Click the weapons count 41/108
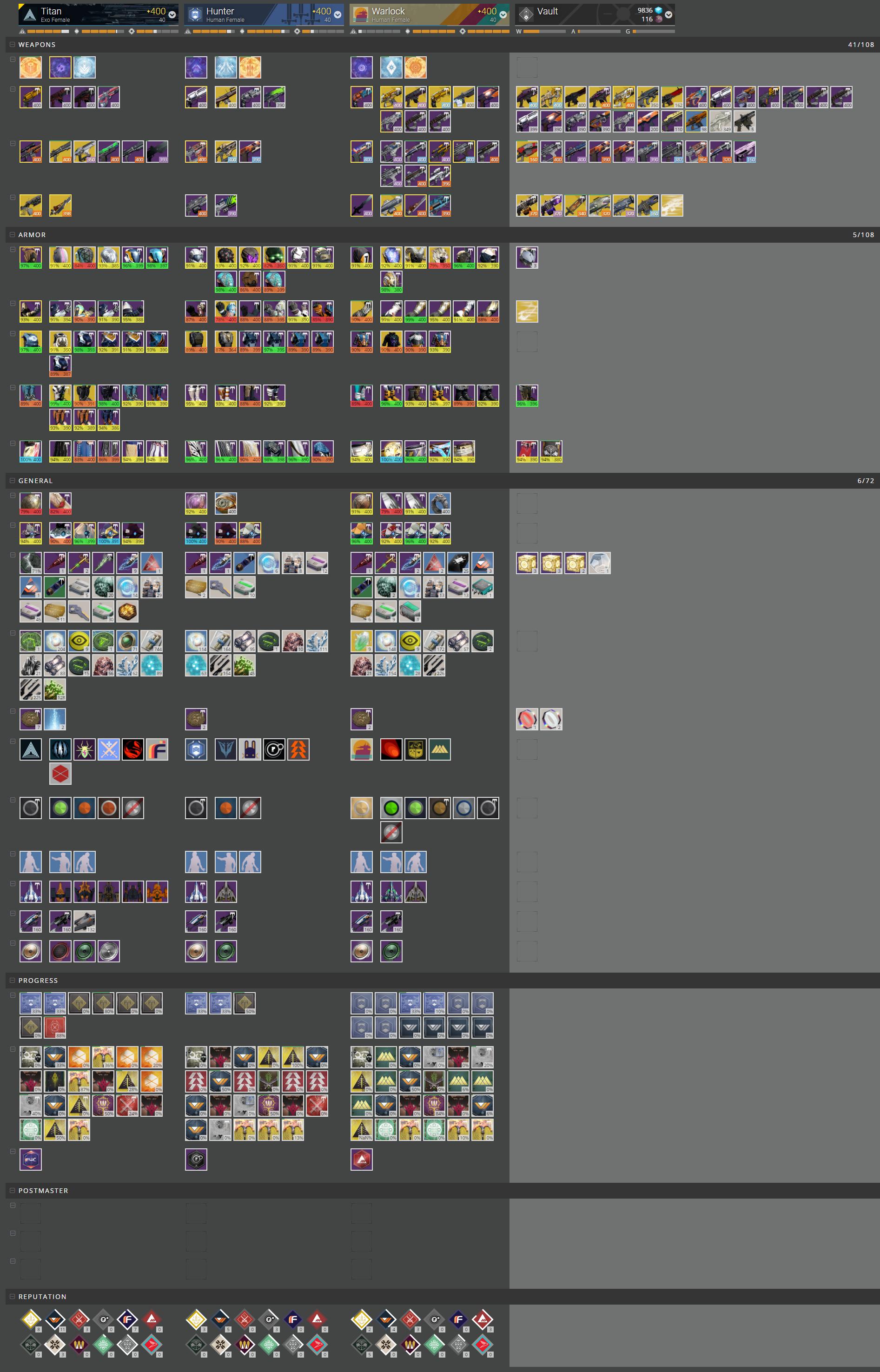This screenshot has height=1372, width=880. (x=860, y=45)
